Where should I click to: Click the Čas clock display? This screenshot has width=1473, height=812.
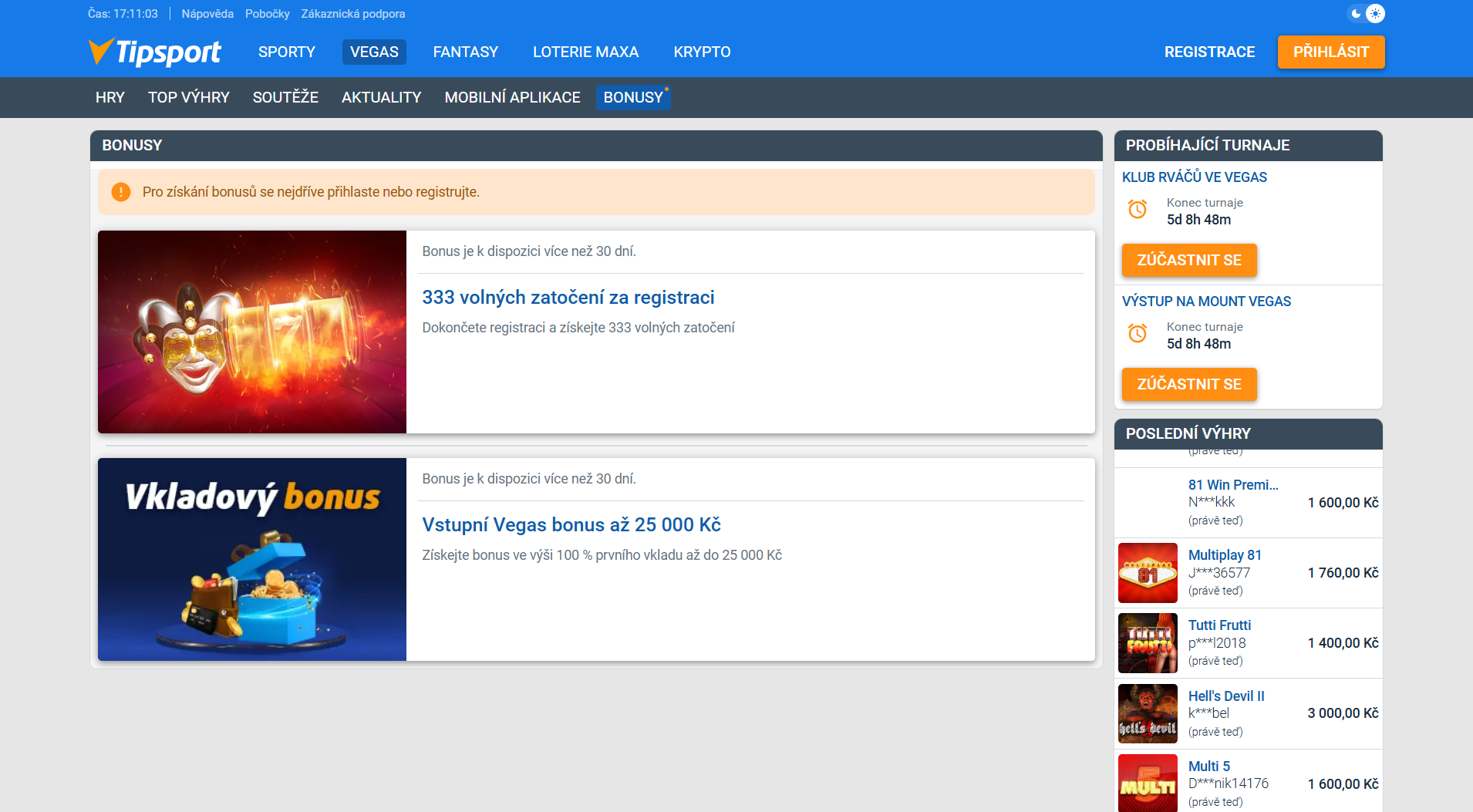pos(123,14)
